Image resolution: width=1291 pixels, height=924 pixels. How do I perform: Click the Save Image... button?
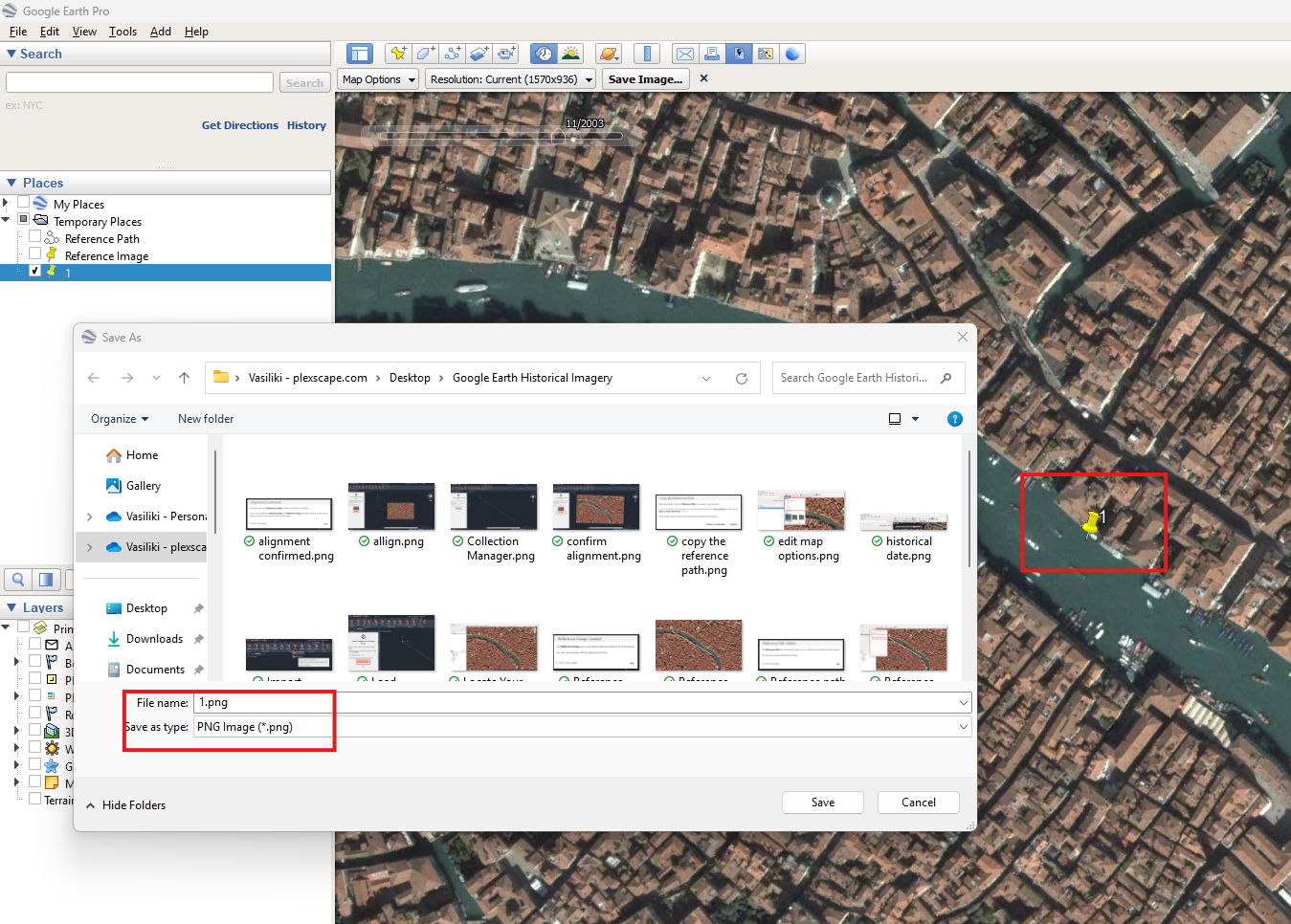(645, 79)
